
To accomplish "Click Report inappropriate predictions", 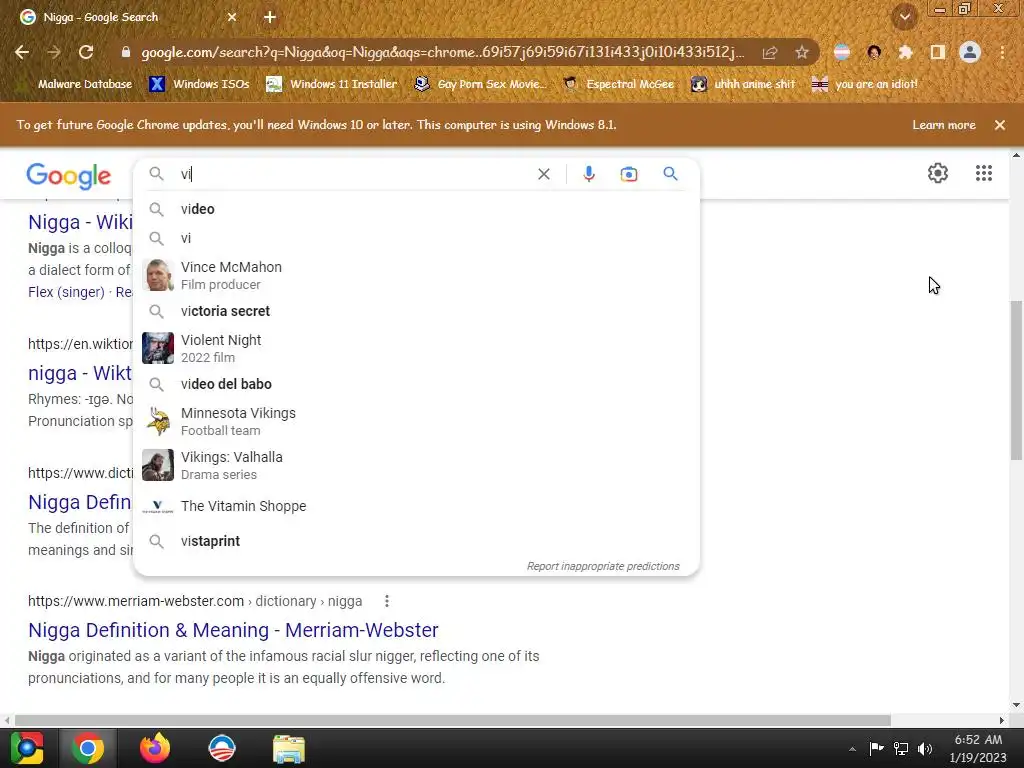I will (603, 566).
